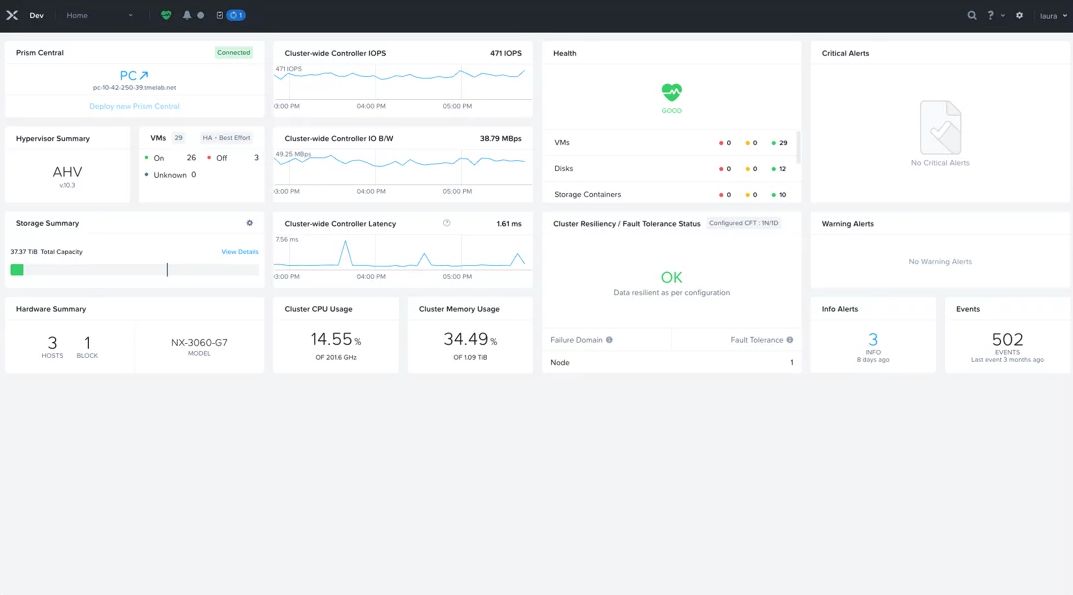Click the storage capacity bar threshold marker
Image resolution: width=1073 pixels, height=595 pixels.
[167, 270]
